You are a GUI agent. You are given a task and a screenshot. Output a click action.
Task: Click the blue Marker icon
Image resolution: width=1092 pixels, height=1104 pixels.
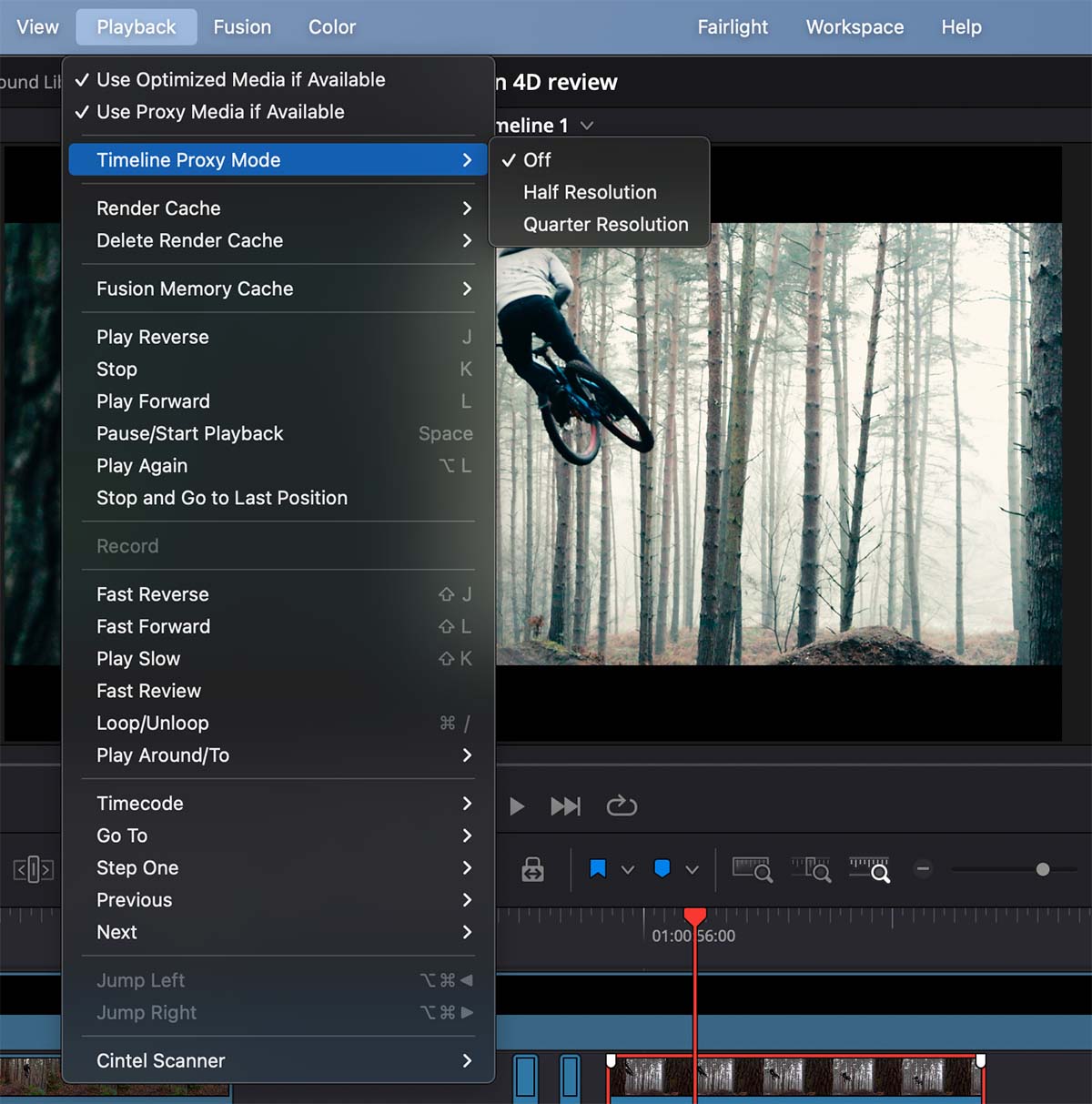click(662, 869)
